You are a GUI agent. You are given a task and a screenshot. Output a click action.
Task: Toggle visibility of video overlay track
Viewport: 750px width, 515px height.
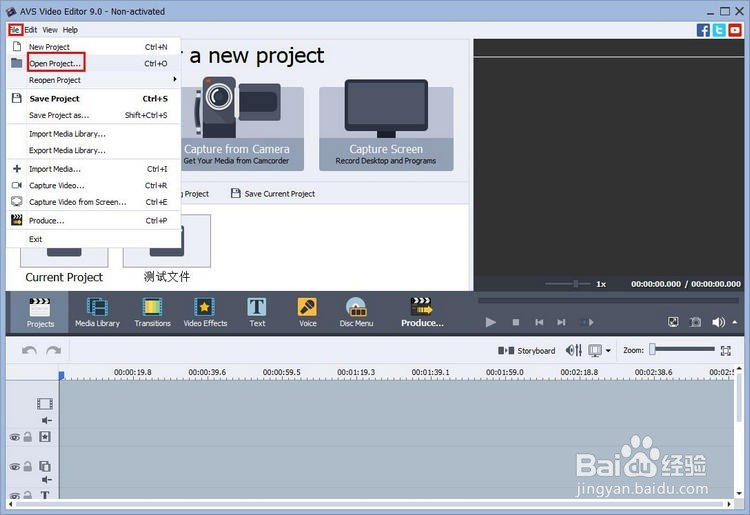[x=15, y=467]
